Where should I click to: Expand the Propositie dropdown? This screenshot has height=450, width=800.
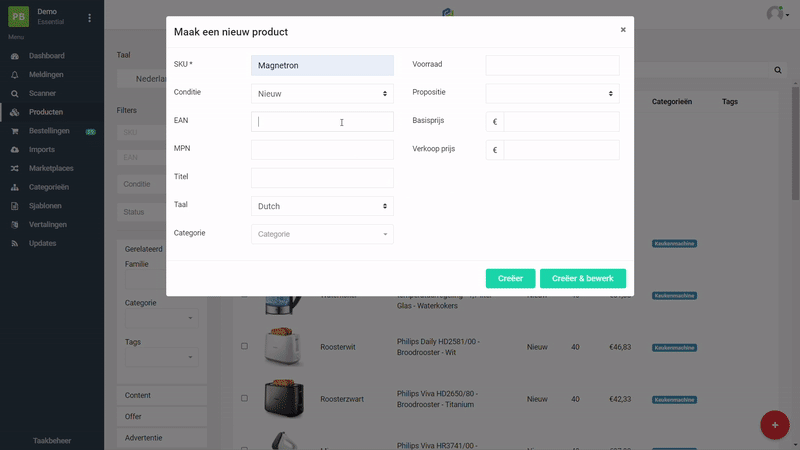(x=552, y=93)
